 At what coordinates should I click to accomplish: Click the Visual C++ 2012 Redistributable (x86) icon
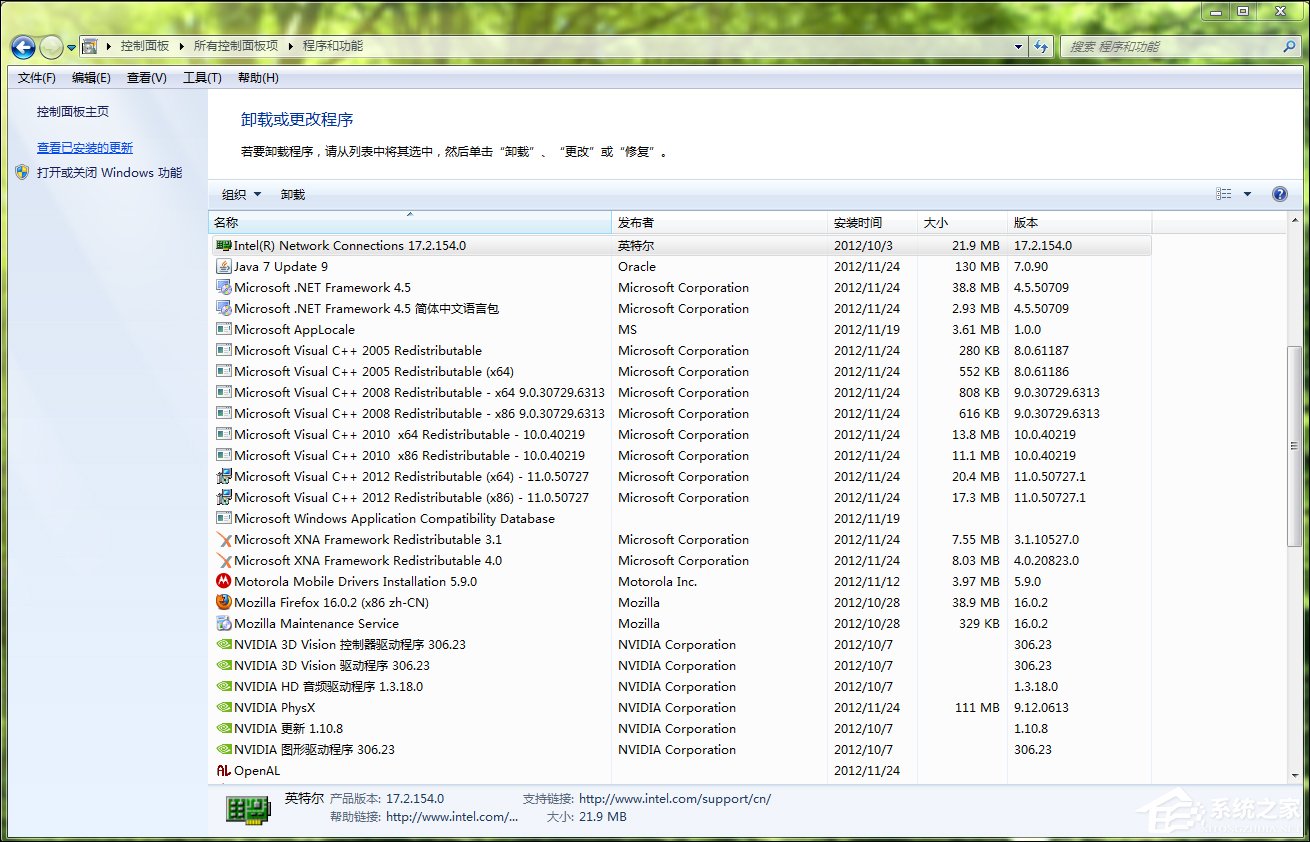pos(224,497)
